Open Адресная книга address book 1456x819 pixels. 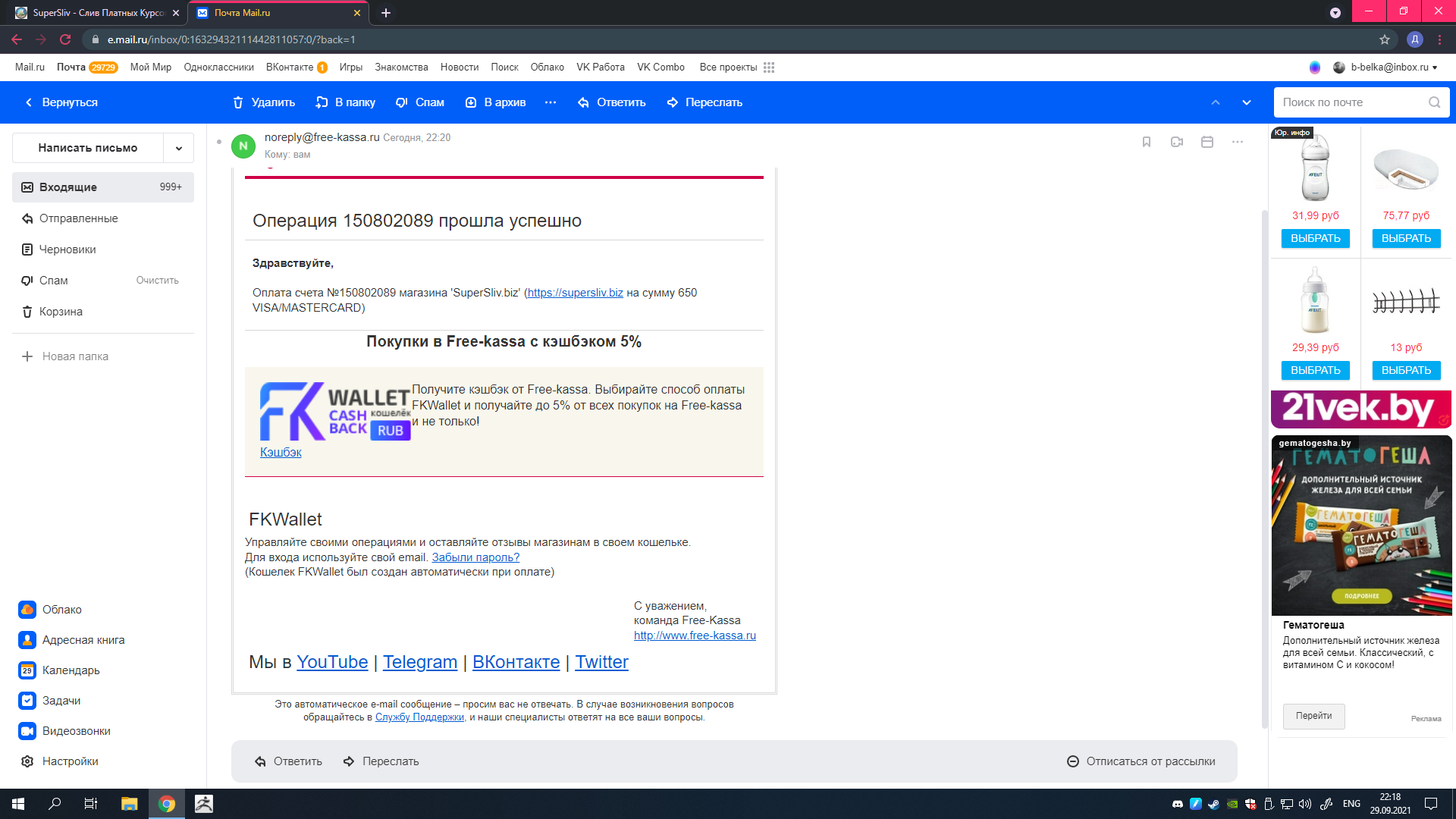click(x=72, y=640)
